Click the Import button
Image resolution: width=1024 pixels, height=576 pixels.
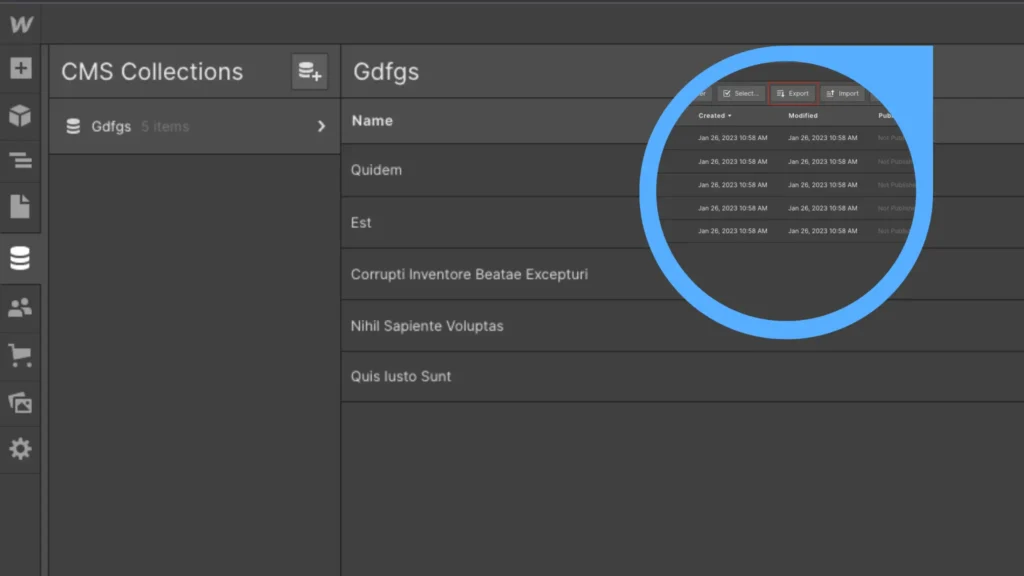coord(843,94)
